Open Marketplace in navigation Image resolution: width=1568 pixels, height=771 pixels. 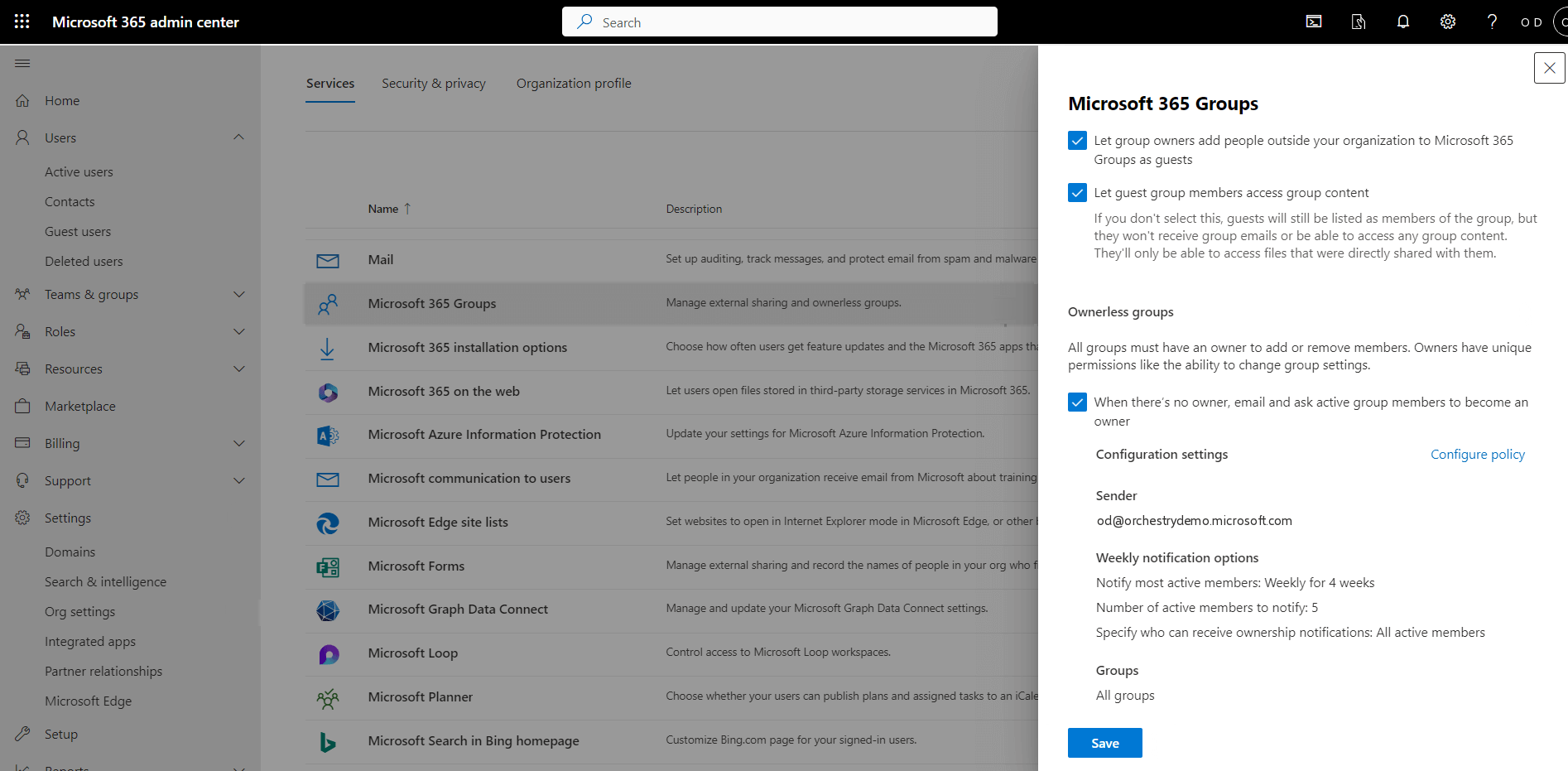click(80, 407)
